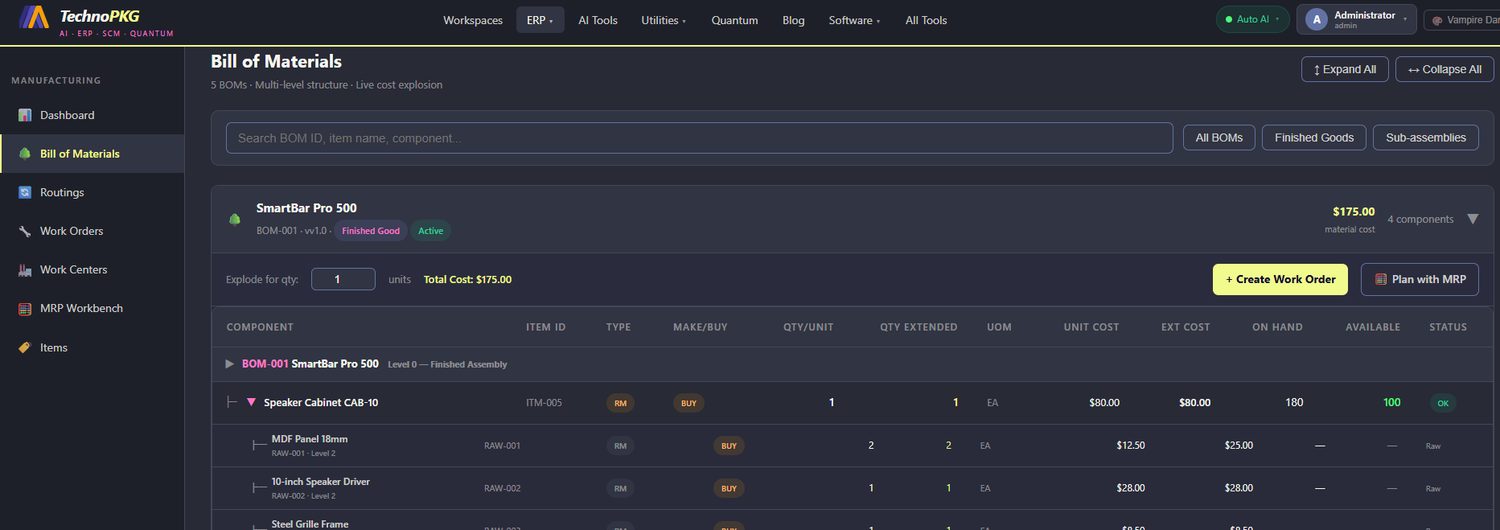
Task: Click the Administrator avatar icon
Action: [1316, 19]
